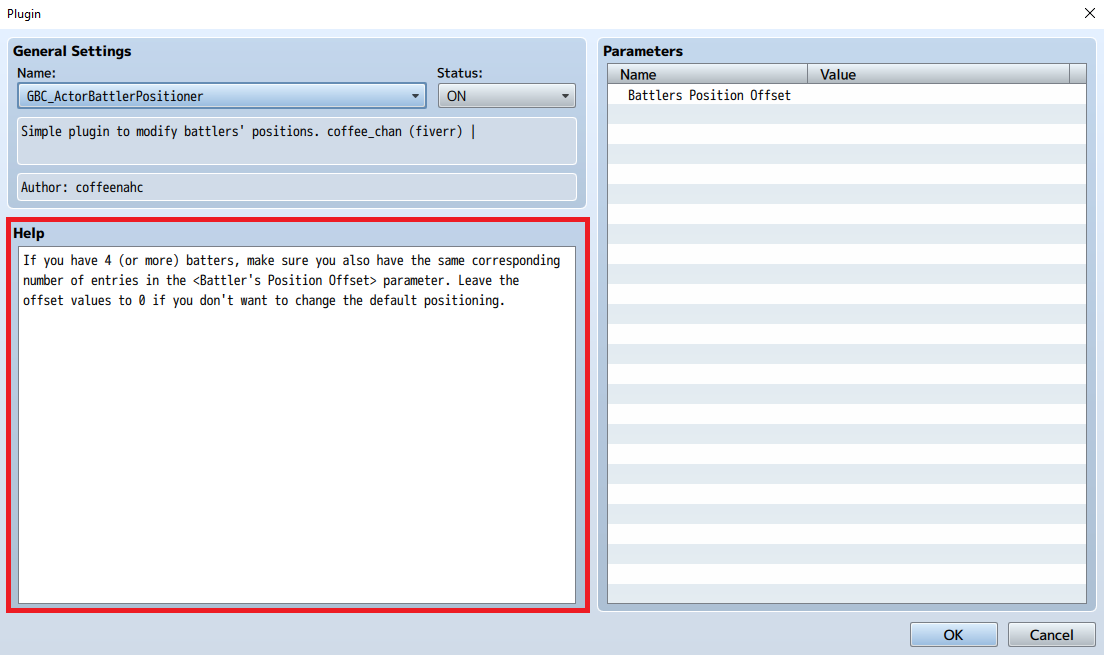1104x655 pixels.
Task: Click inside the Help text area
Action: pos(296,425)
